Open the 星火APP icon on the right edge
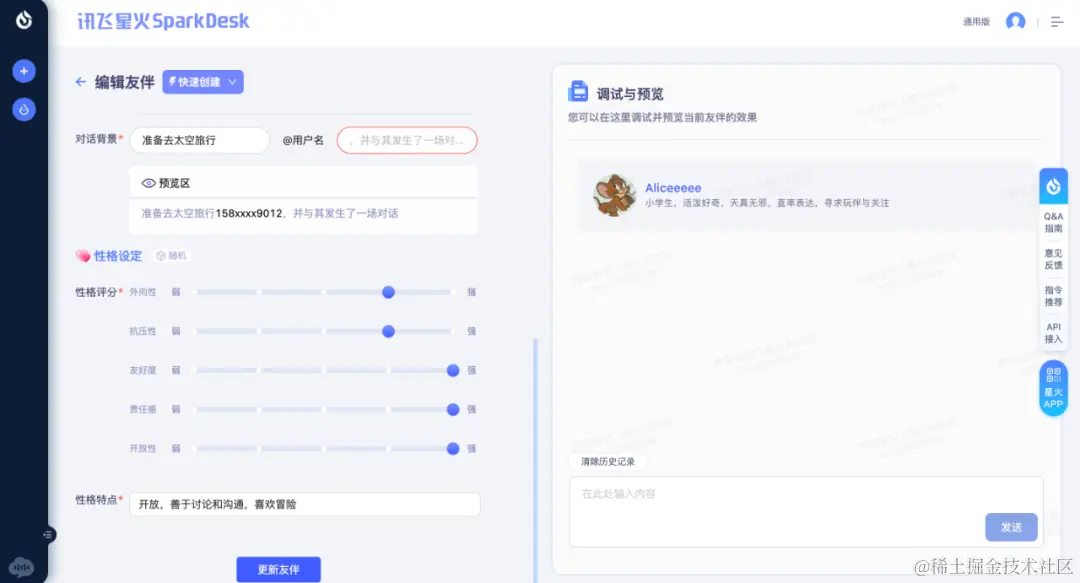 (x=1052, y=388)
